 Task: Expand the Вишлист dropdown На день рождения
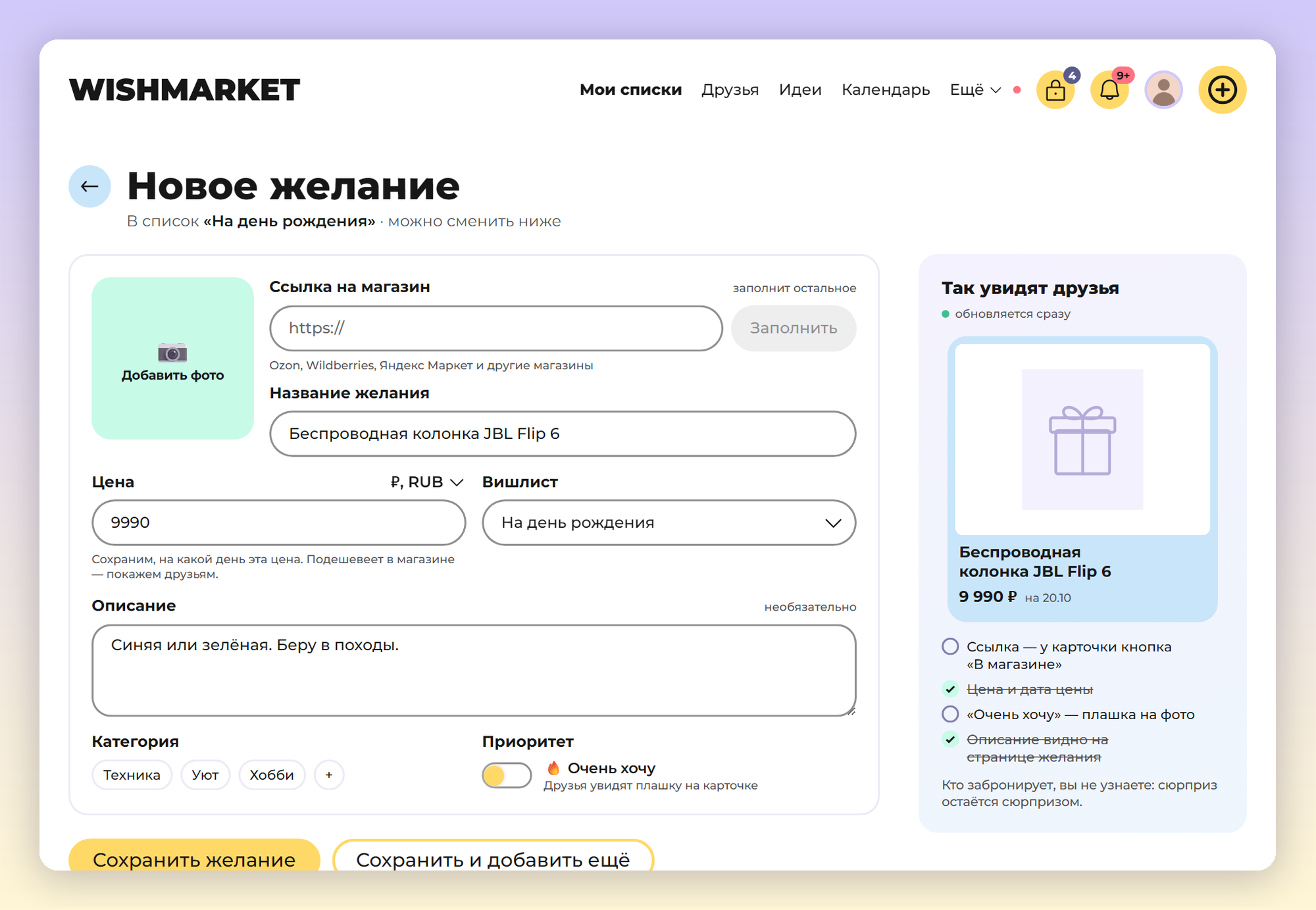point(669,522)
